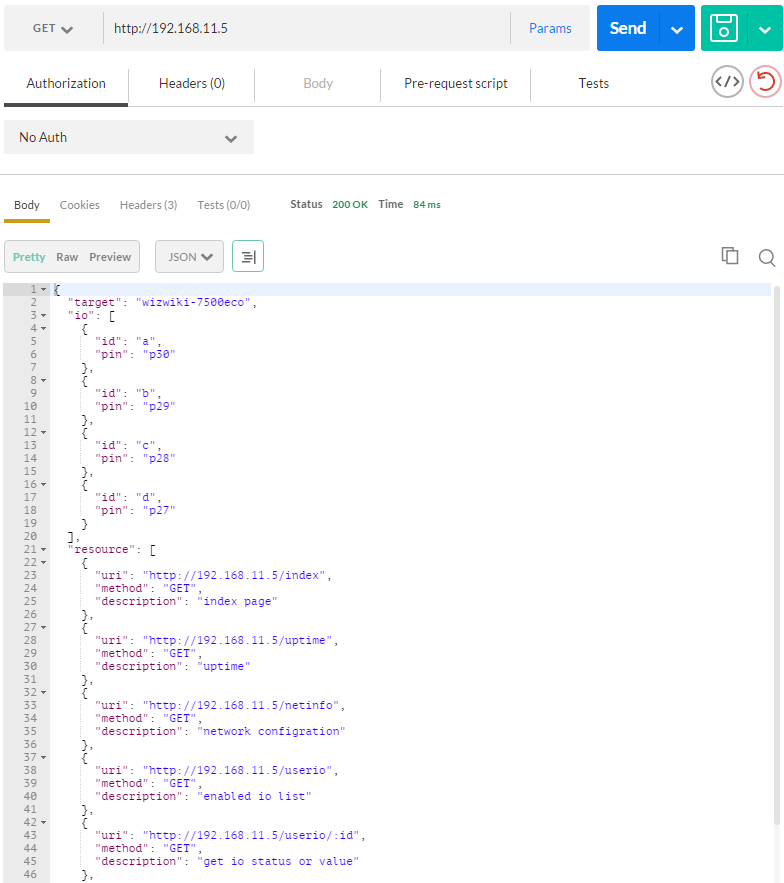Collapse the object at line 37
The image size is (784, 883).
[x=43, y=757]
